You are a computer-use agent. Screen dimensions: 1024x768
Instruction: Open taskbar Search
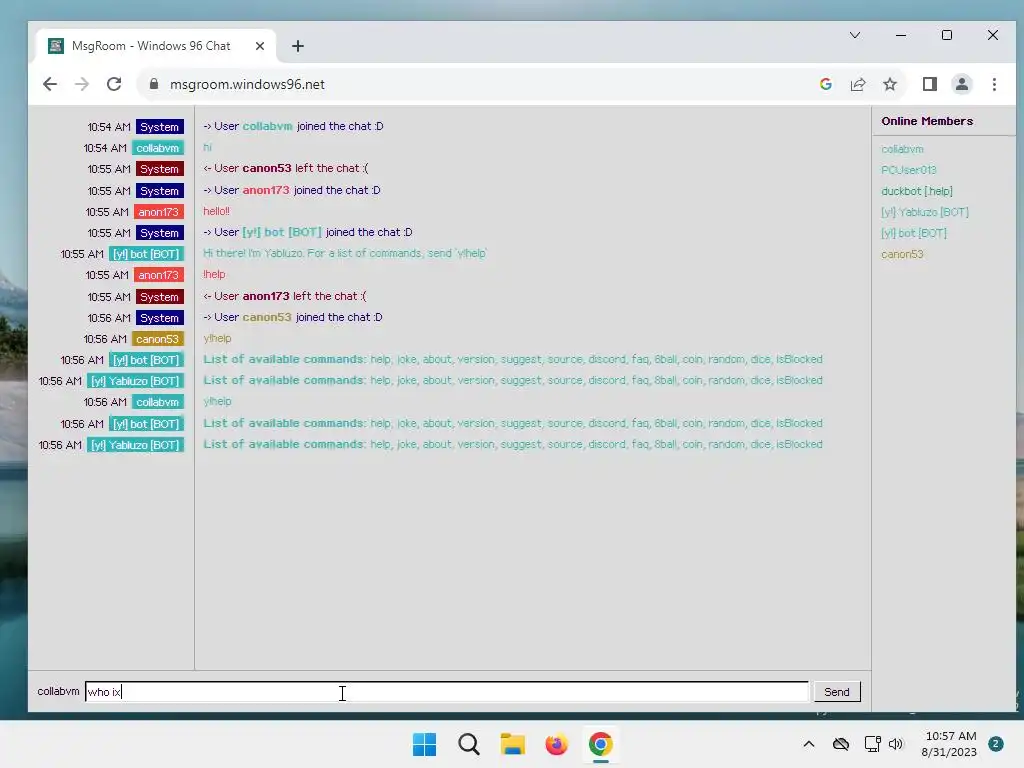point(468,744)
